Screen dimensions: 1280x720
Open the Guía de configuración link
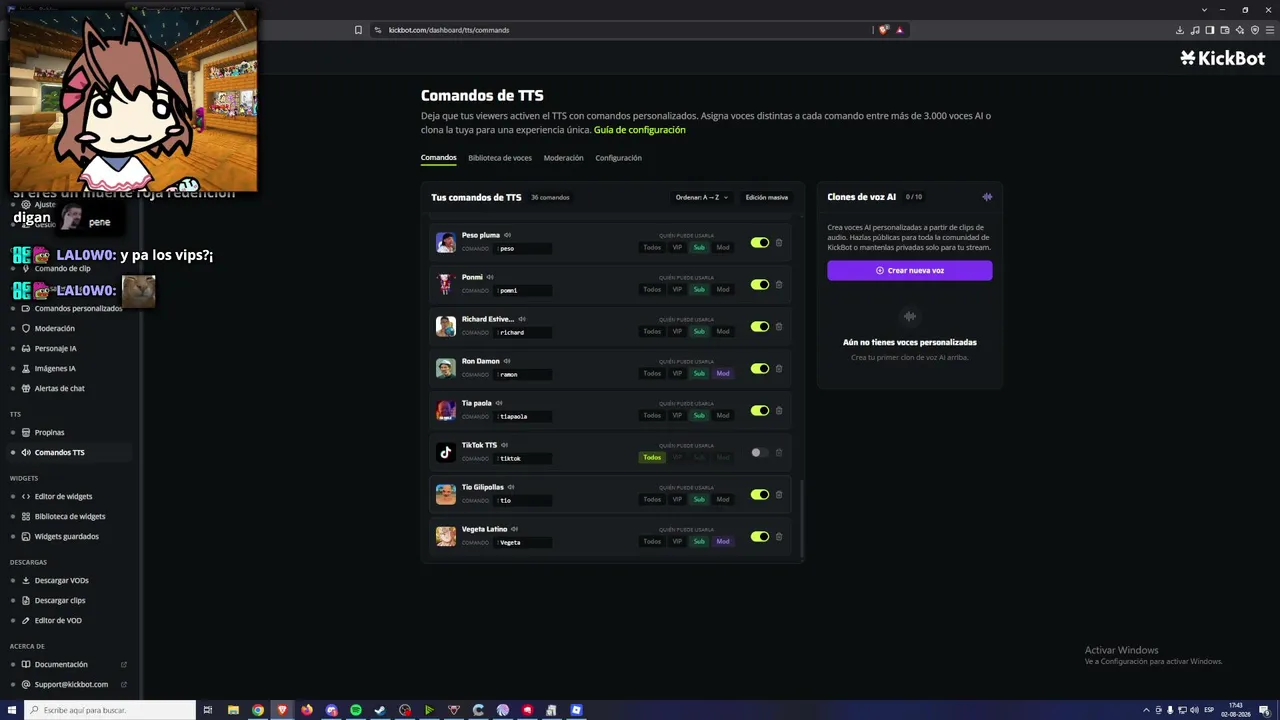pos(640,130)
